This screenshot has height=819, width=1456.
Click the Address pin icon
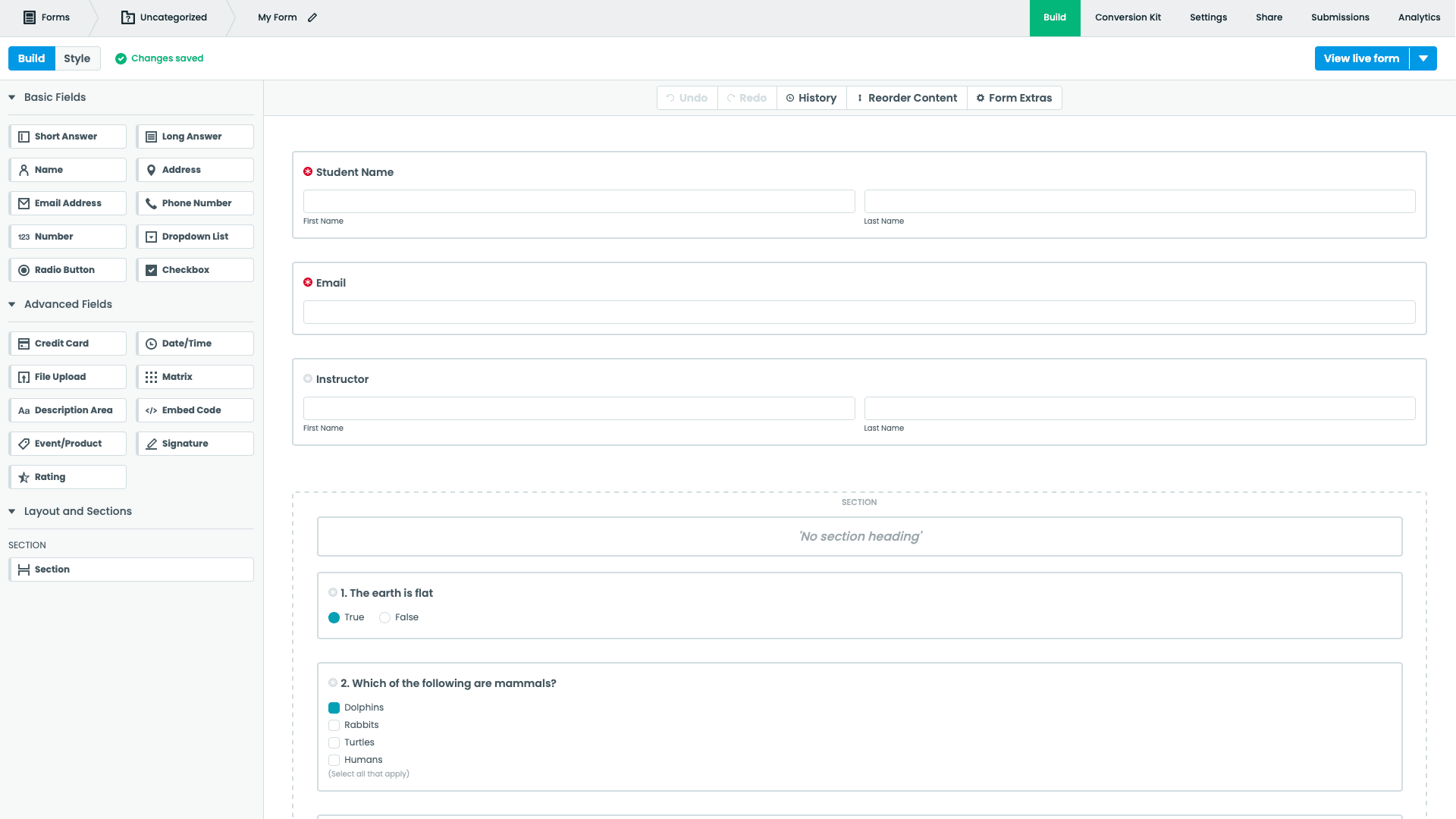(151, 170)
